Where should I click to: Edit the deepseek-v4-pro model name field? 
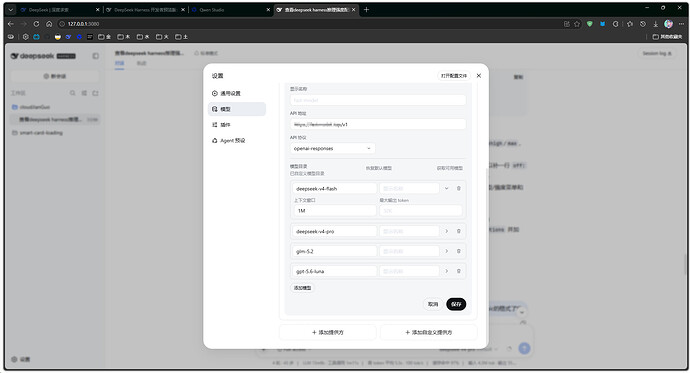click(x=334, y=231)
